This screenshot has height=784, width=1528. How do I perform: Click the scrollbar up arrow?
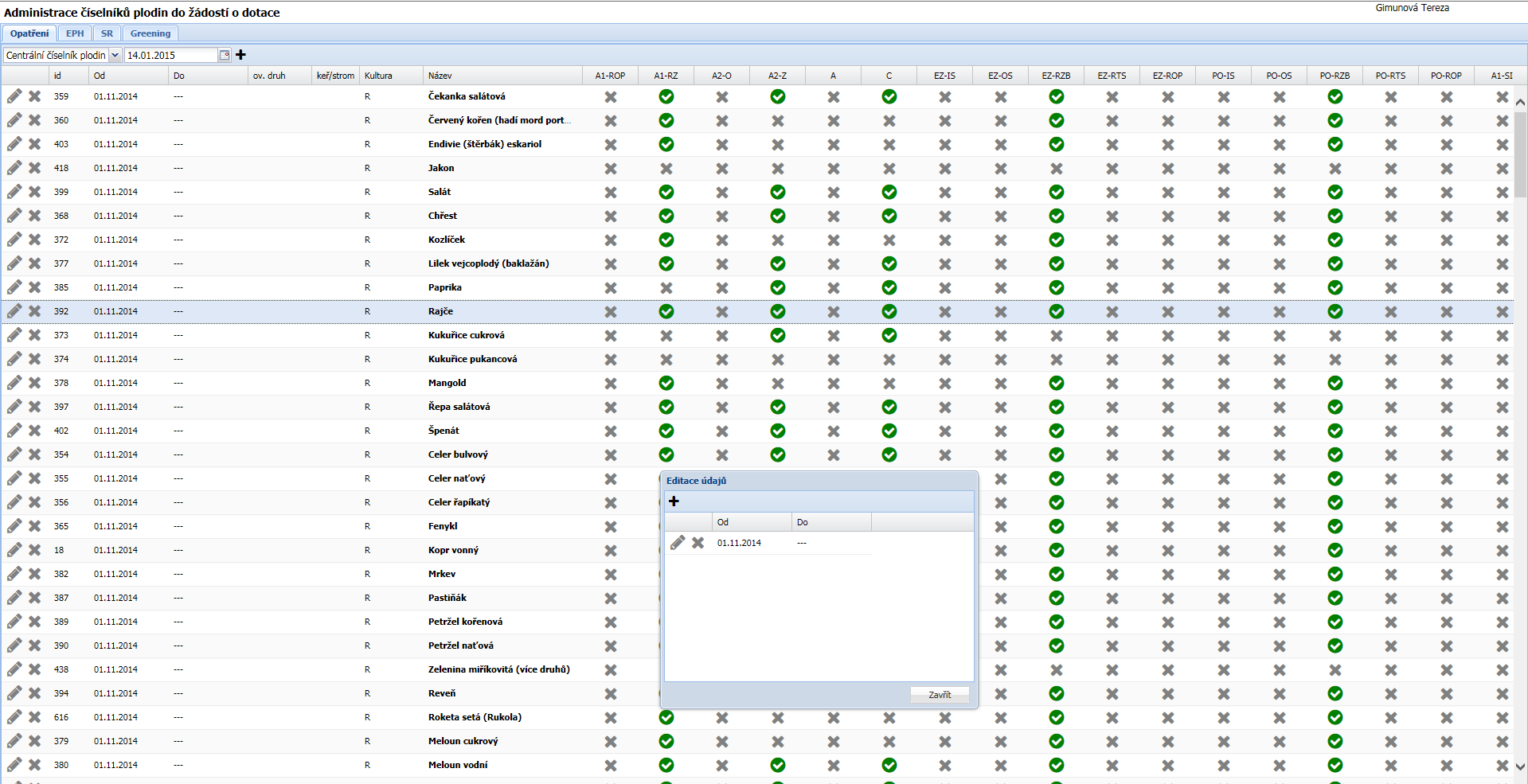point(1520,102)
